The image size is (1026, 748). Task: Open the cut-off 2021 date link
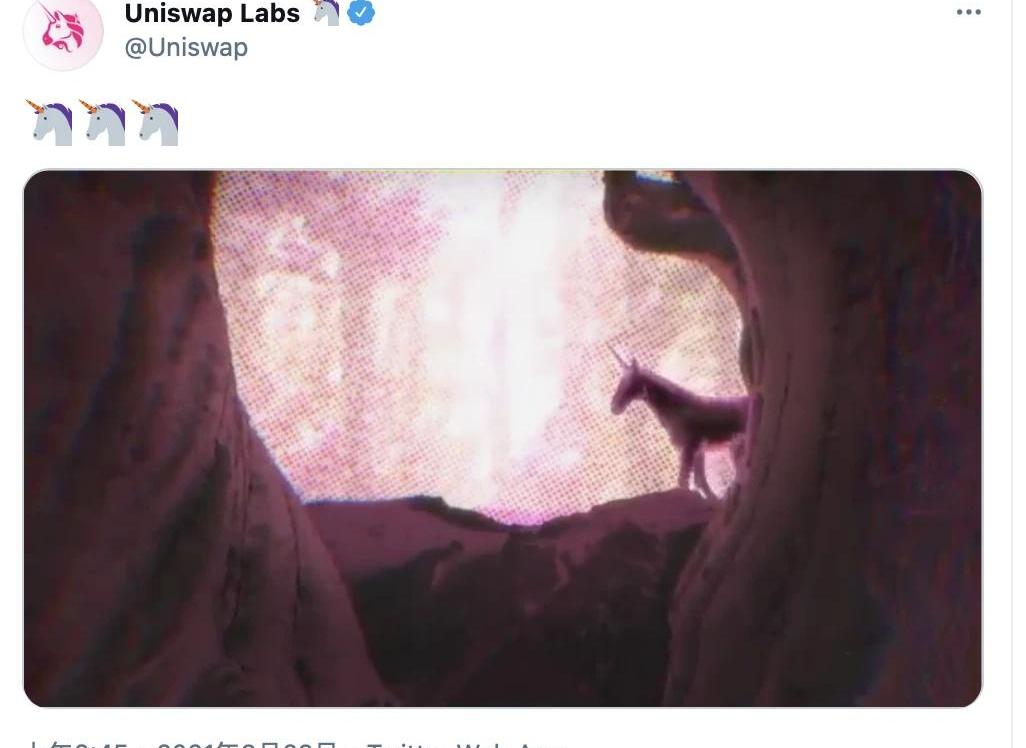[249, 744]
